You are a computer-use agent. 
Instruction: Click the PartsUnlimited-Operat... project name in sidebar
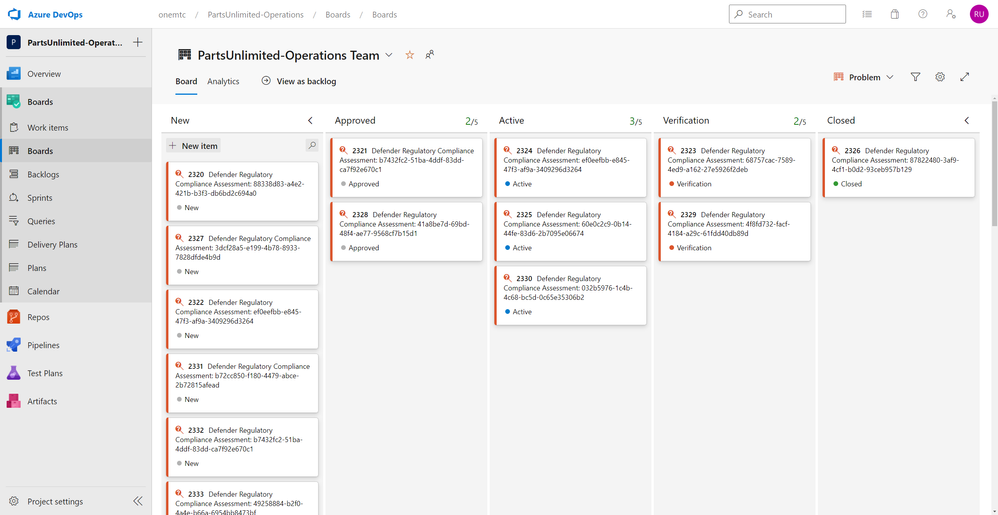click(74, 43)
